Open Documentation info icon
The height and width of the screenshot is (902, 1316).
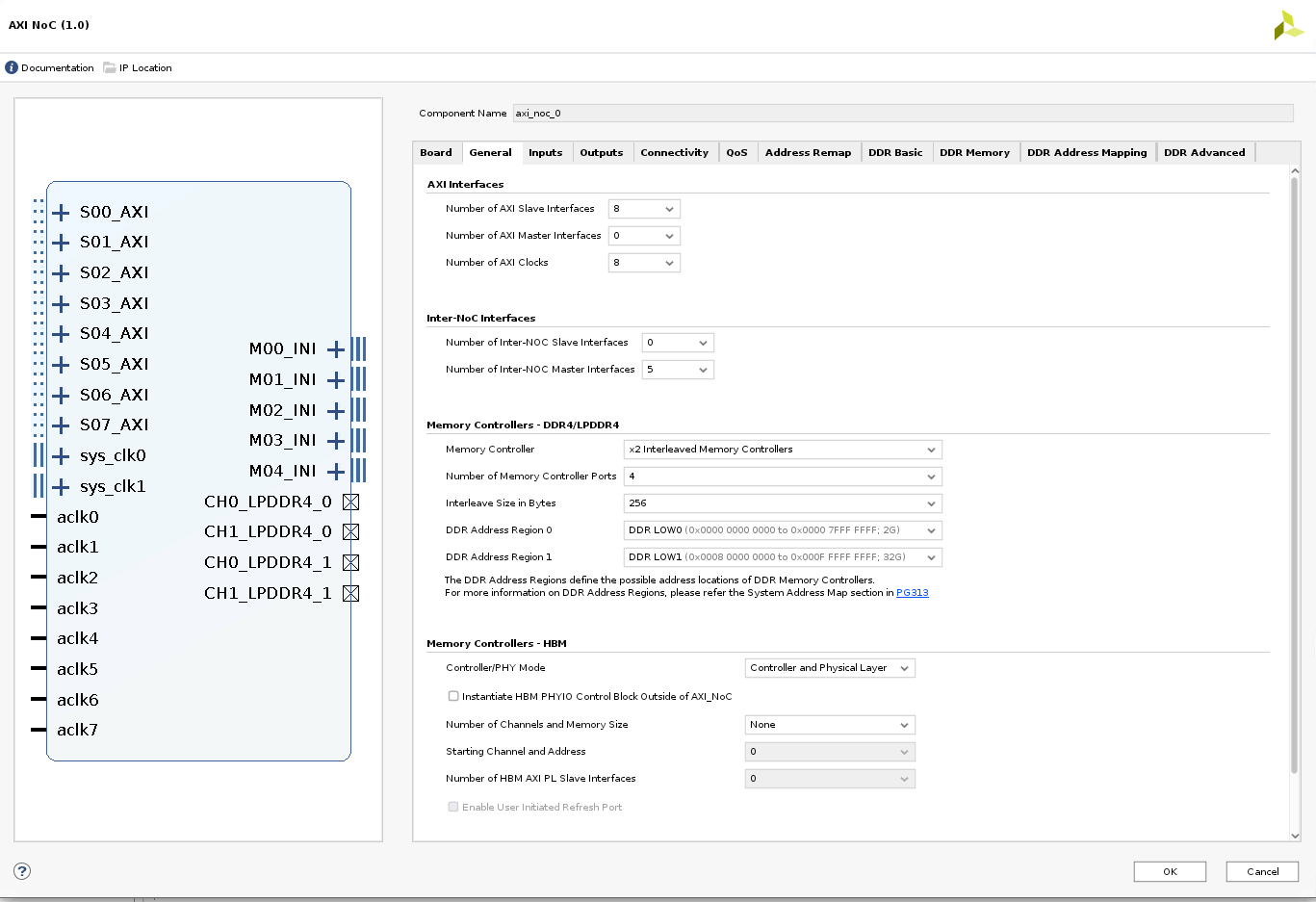pos(12,67)
